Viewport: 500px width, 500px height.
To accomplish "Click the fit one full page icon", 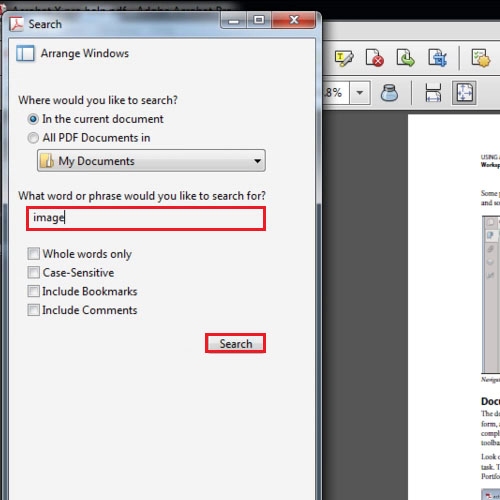I will (x=464, y=93).
